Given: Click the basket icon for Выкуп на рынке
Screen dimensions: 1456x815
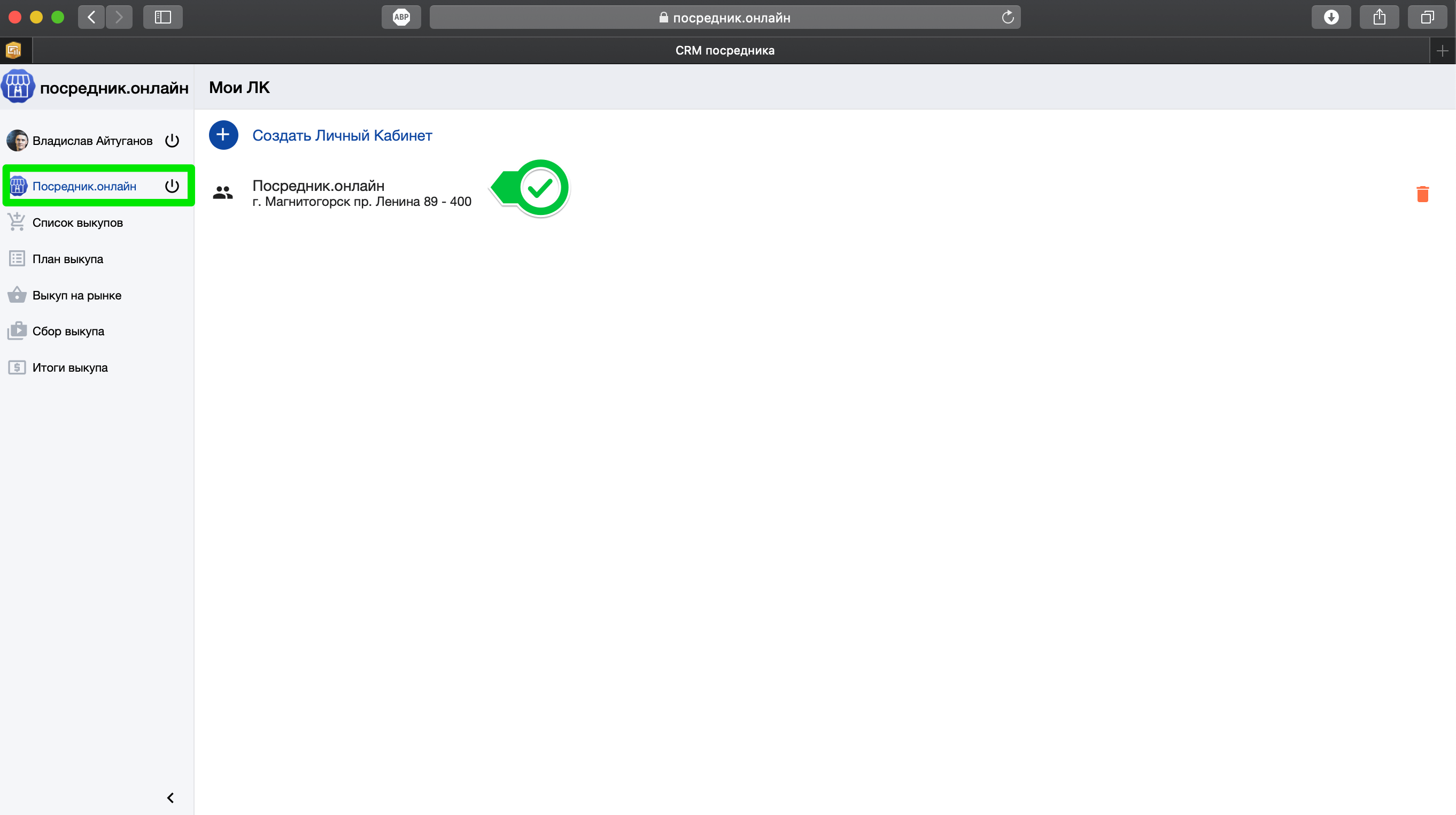Looking at the screenshot, I should (x=17, y=295).
